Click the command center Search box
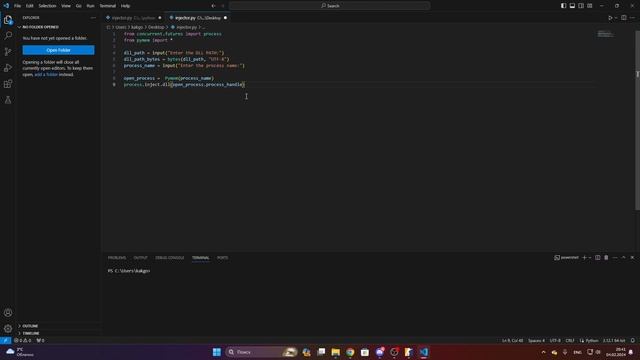Screen dimensions: 640x360 (x=329, y=6)
